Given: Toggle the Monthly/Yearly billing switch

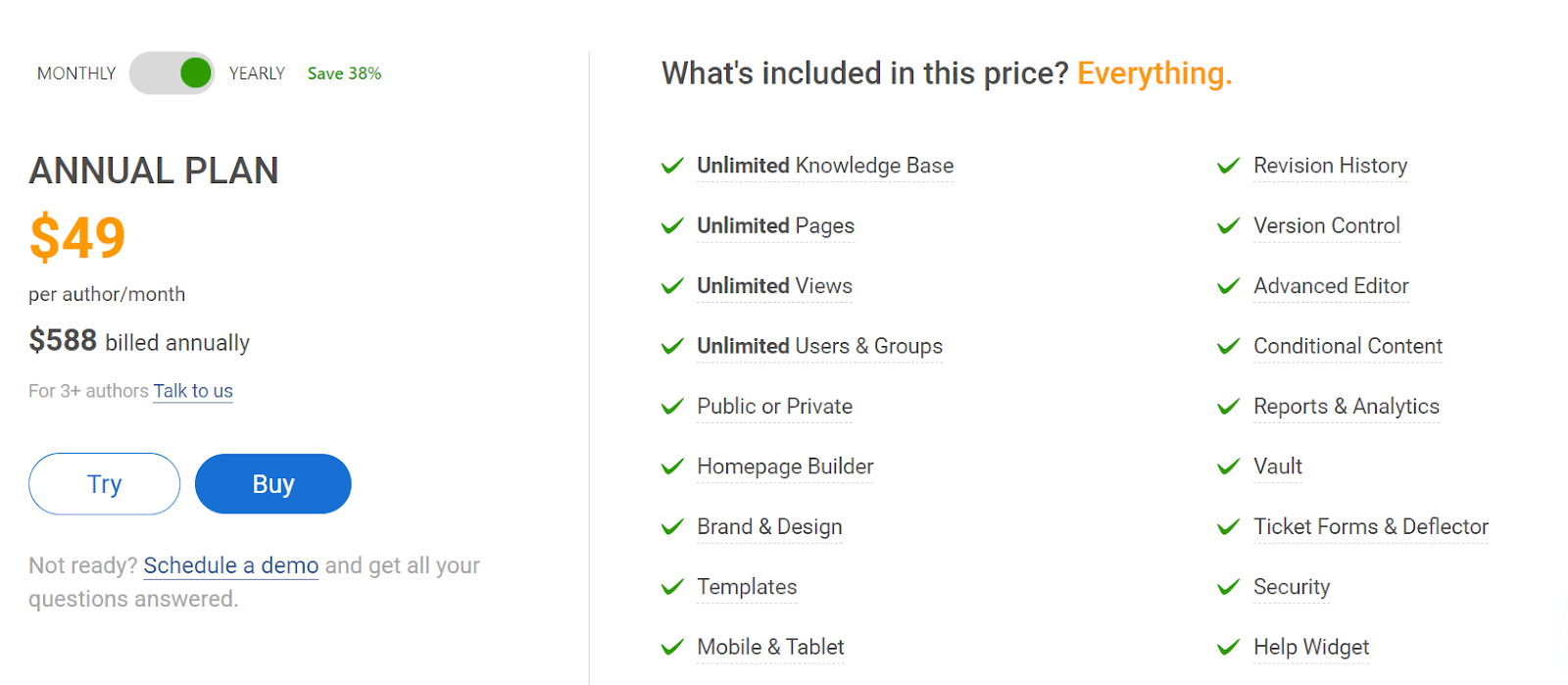Looking at the screenshot, I should click(x=172, y=73).
